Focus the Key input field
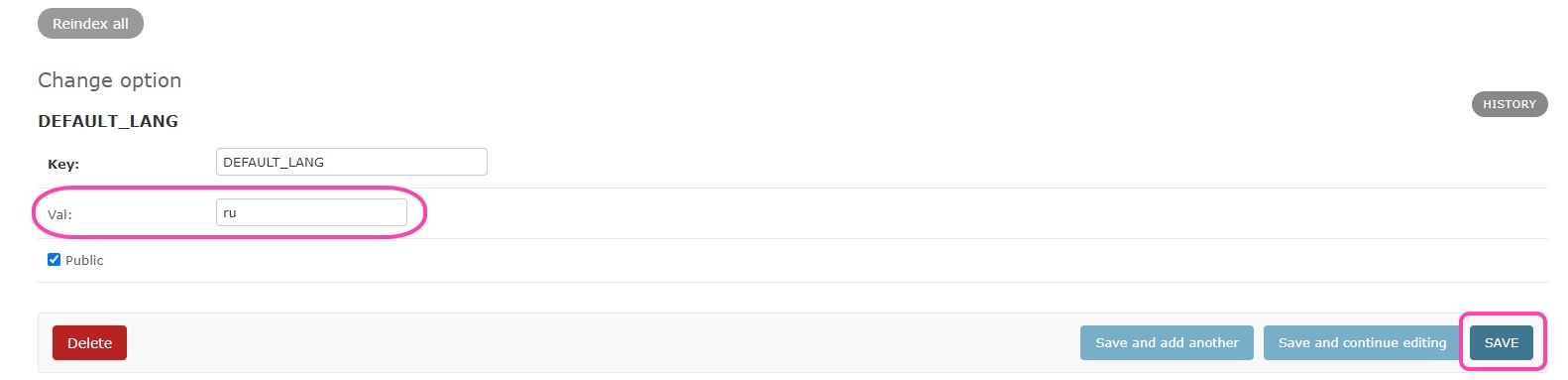The image size is (1568, 380). (351, 162)
